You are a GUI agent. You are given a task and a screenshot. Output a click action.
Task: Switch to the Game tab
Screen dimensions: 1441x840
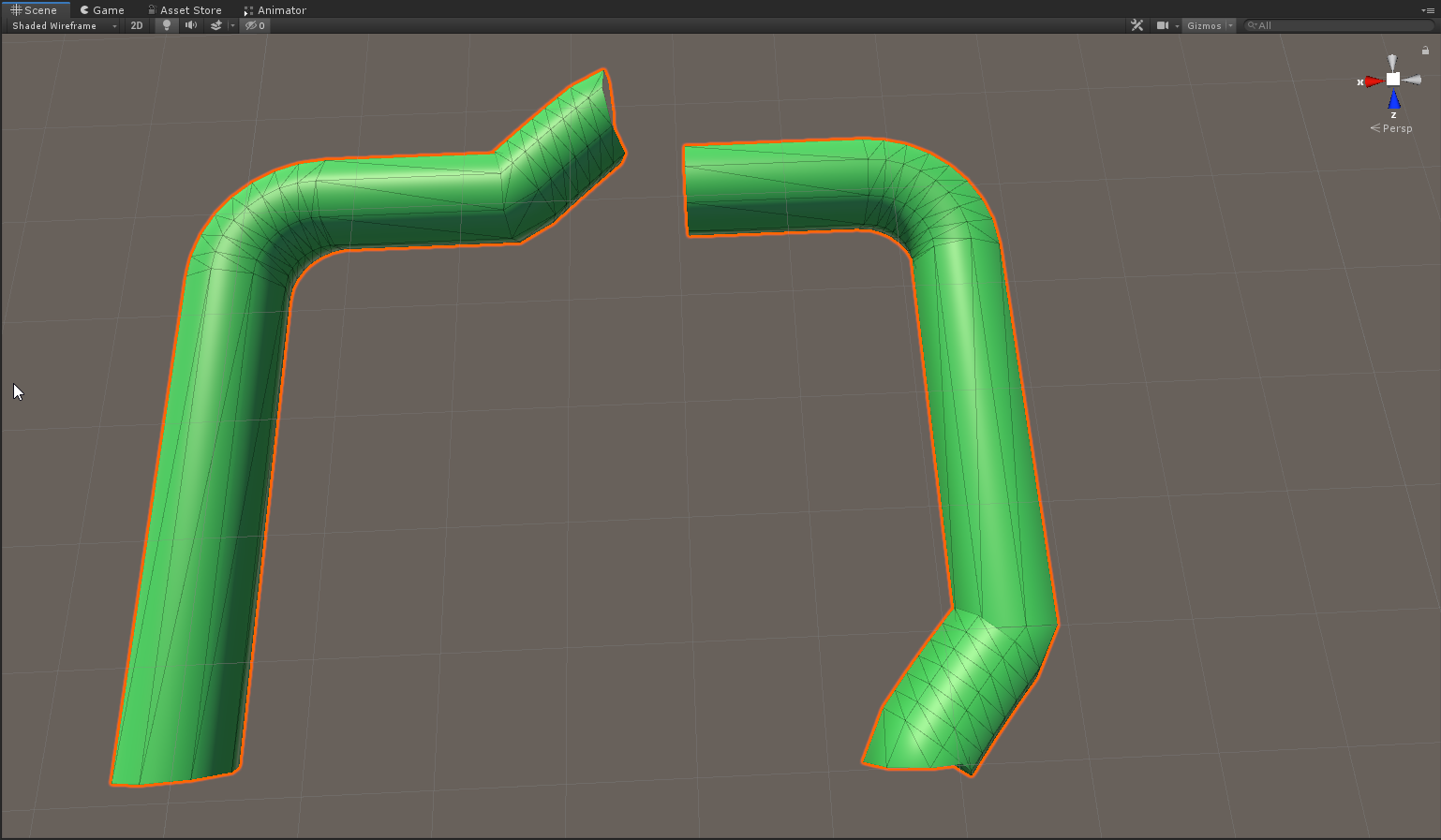(x=102, y=10)
